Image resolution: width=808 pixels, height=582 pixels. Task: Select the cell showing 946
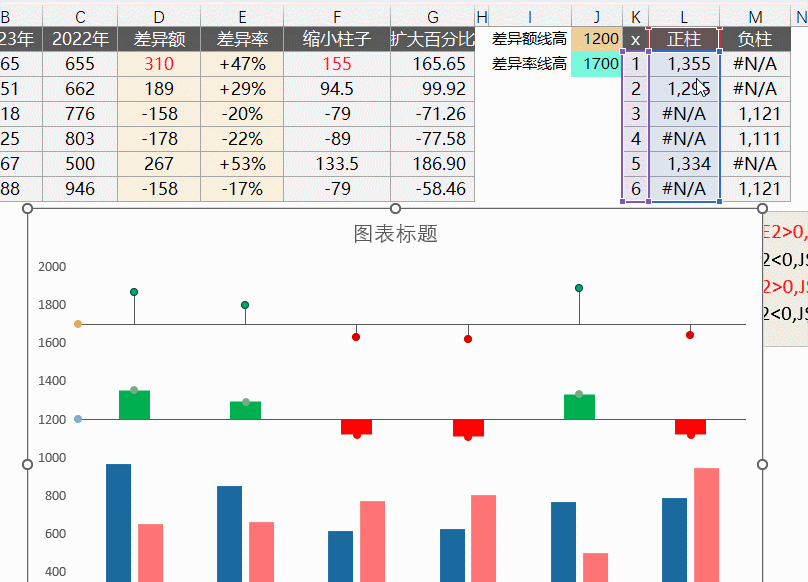[x=80, y=189]
